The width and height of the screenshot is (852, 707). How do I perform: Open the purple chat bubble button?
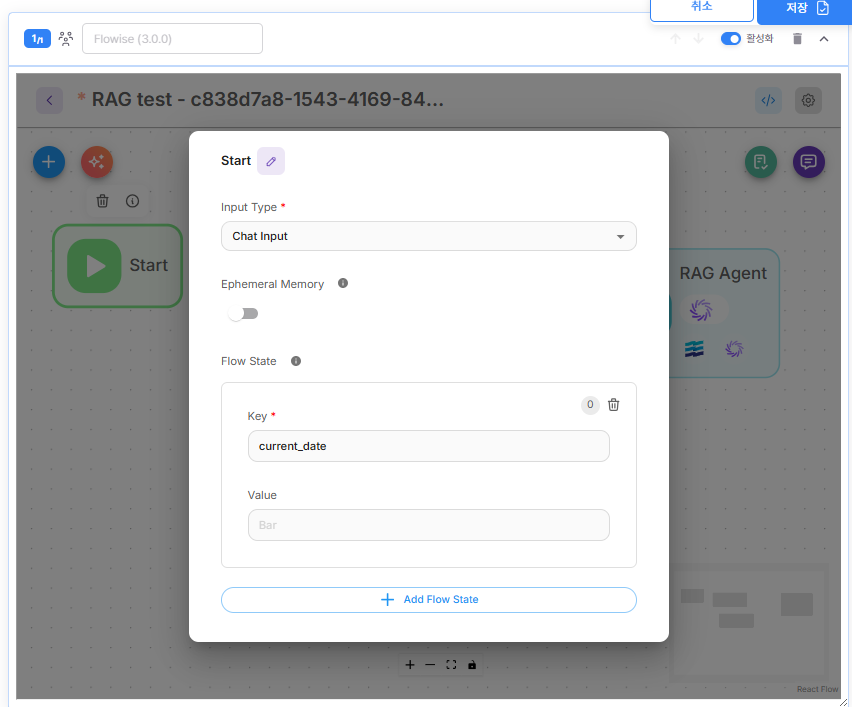(809, 162)
